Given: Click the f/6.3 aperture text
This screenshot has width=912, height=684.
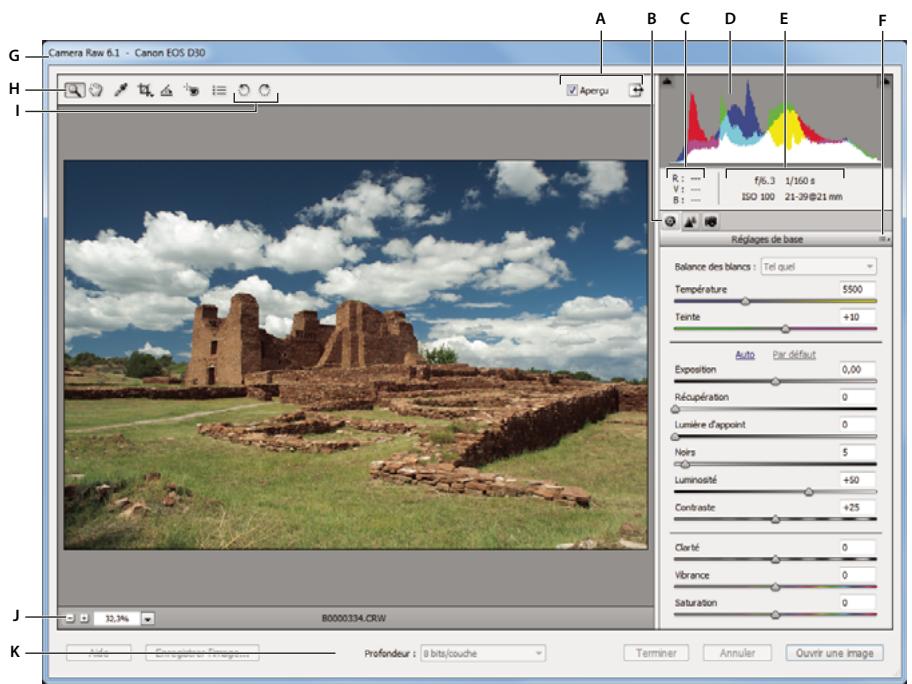Looking at the screenshot, I should [765, 181].
